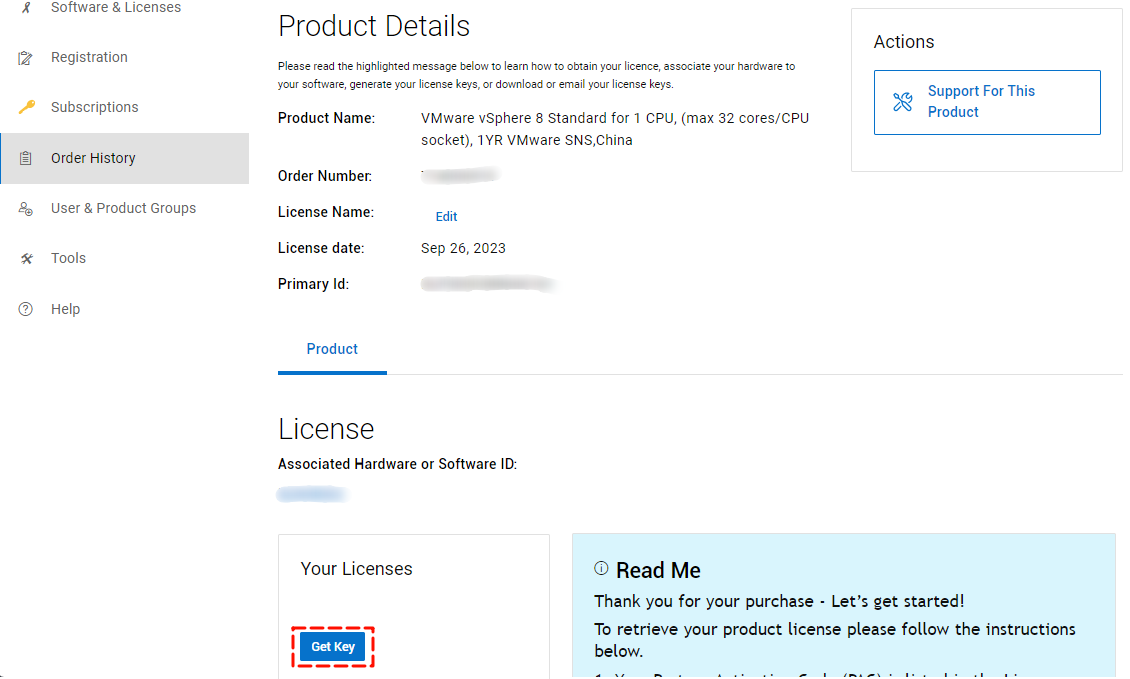Click the Help question mark icon
The height and width of the screenshot is (679, 1130).
pos(26,309)
